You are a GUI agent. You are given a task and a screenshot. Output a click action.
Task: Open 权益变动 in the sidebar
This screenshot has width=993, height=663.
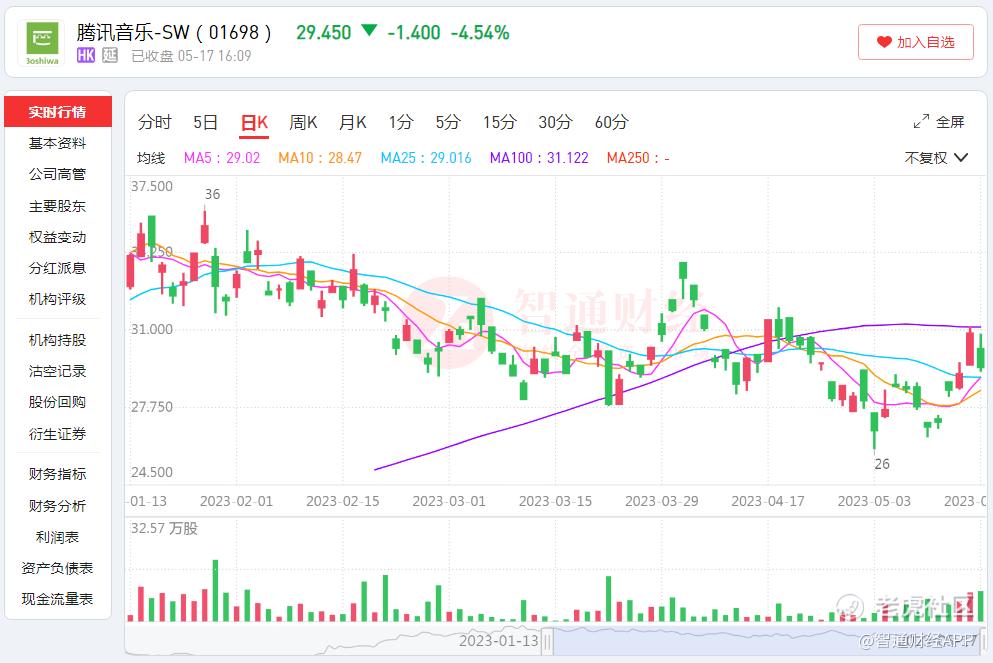coord(58,237)
